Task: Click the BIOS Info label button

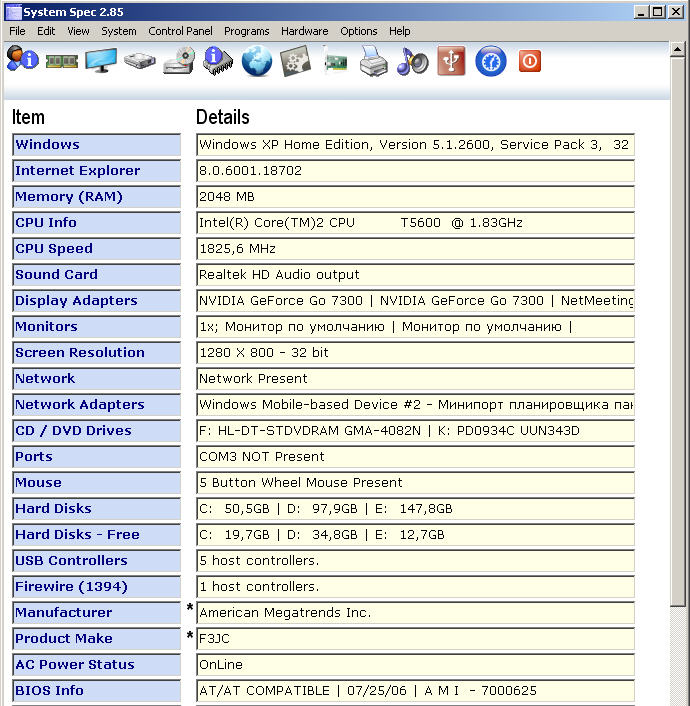Action: 96,691
